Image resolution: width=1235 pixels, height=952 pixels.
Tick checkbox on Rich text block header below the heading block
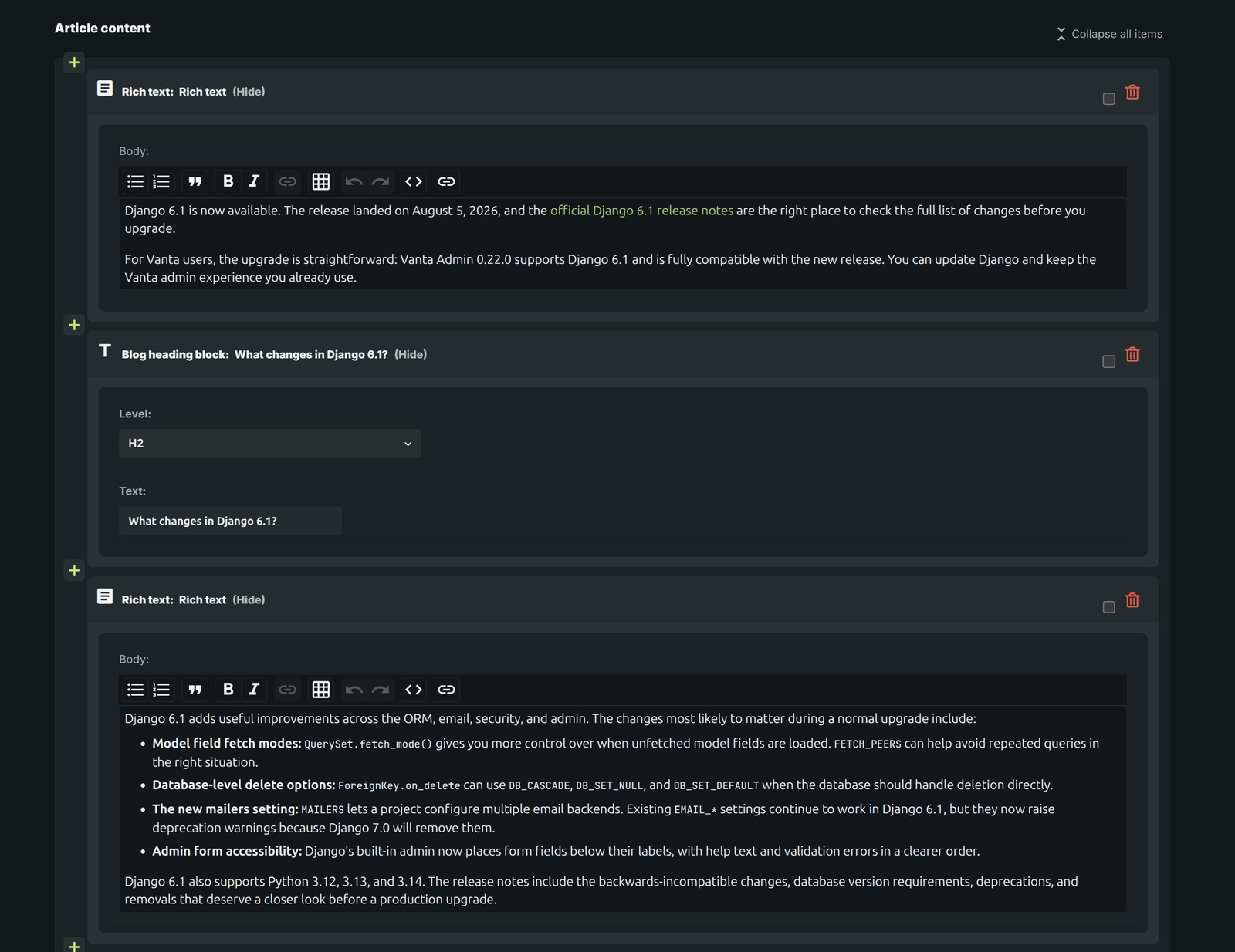tap(1109, 607)
